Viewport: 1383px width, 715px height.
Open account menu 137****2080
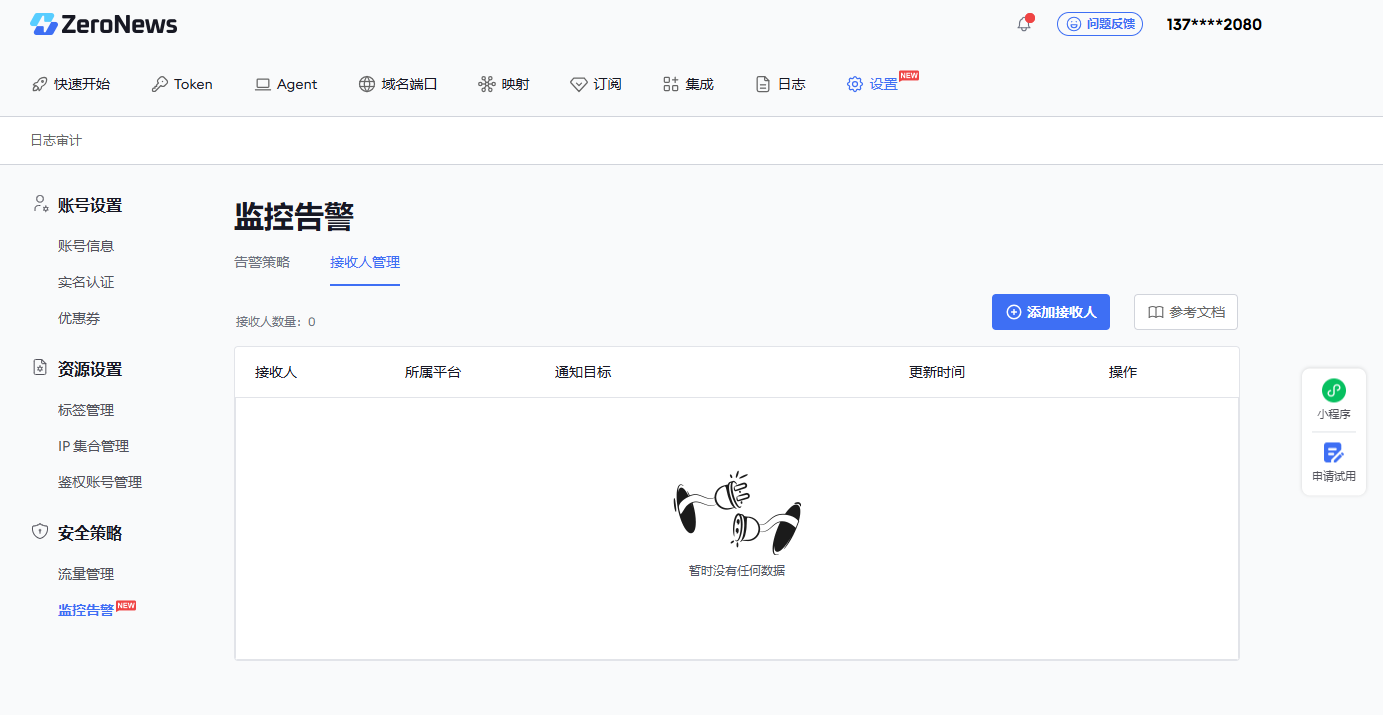click(x=1214, y=25)
